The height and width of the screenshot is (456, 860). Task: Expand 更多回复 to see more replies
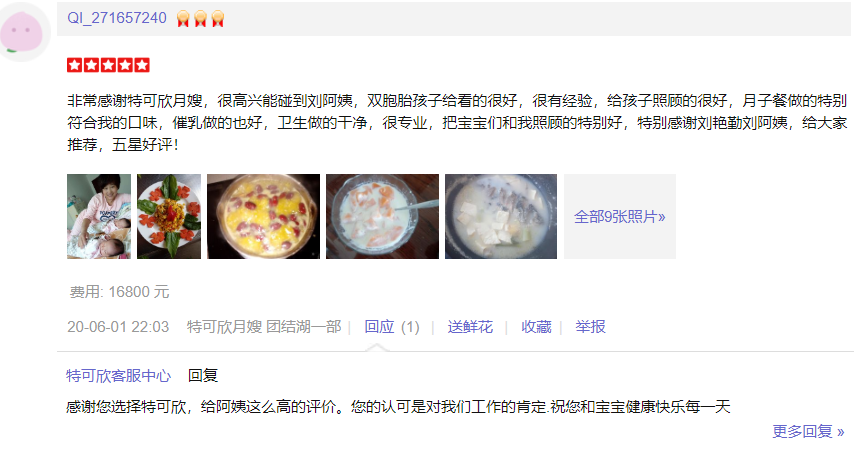coord(808,431)
